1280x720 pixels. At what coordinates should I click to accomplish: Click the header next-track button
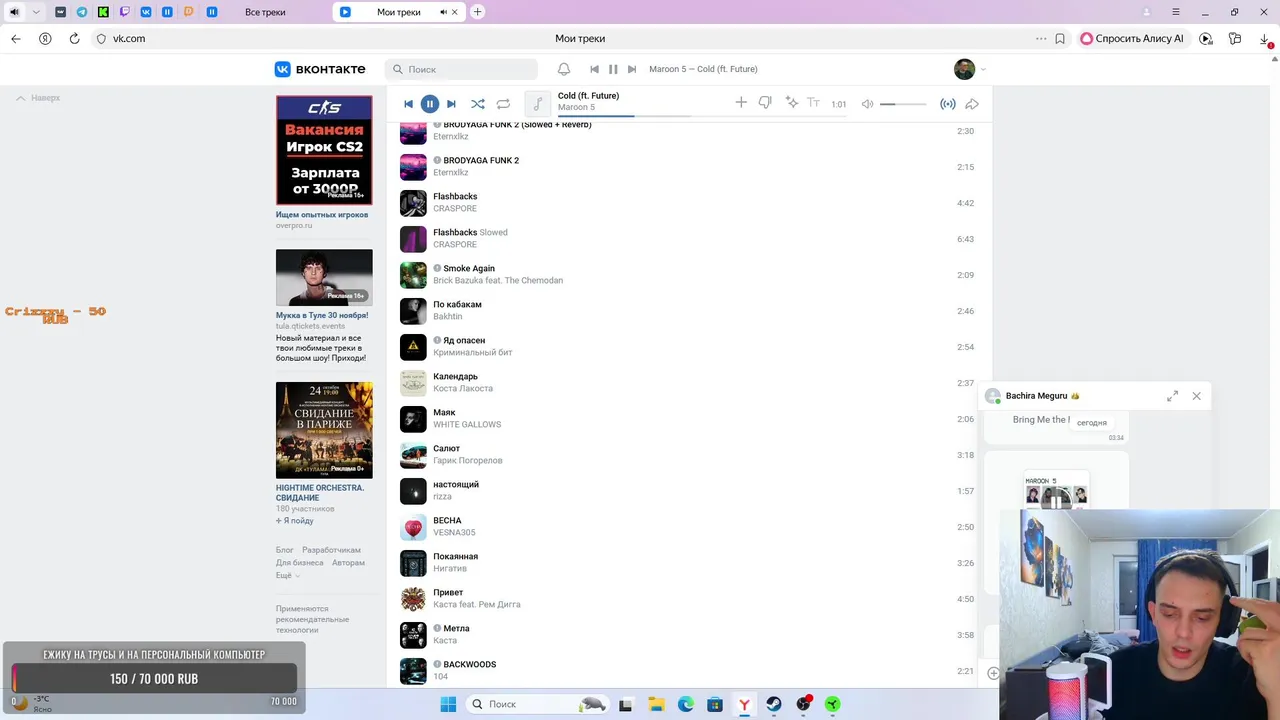click(632, 69)
